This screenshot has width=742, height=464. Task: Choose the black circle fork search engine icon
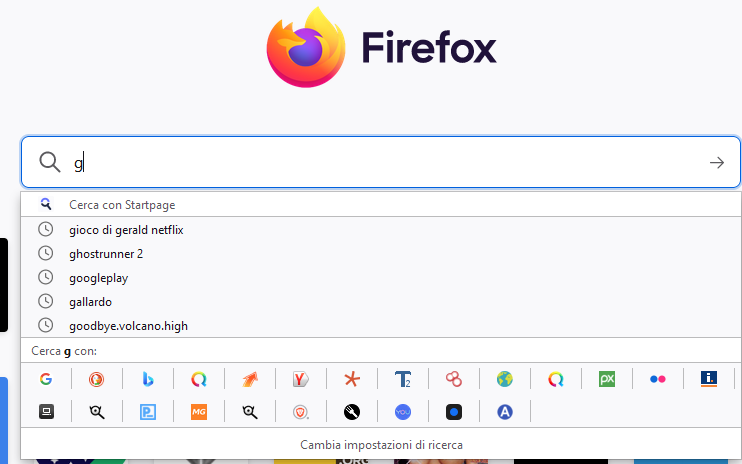352,412
